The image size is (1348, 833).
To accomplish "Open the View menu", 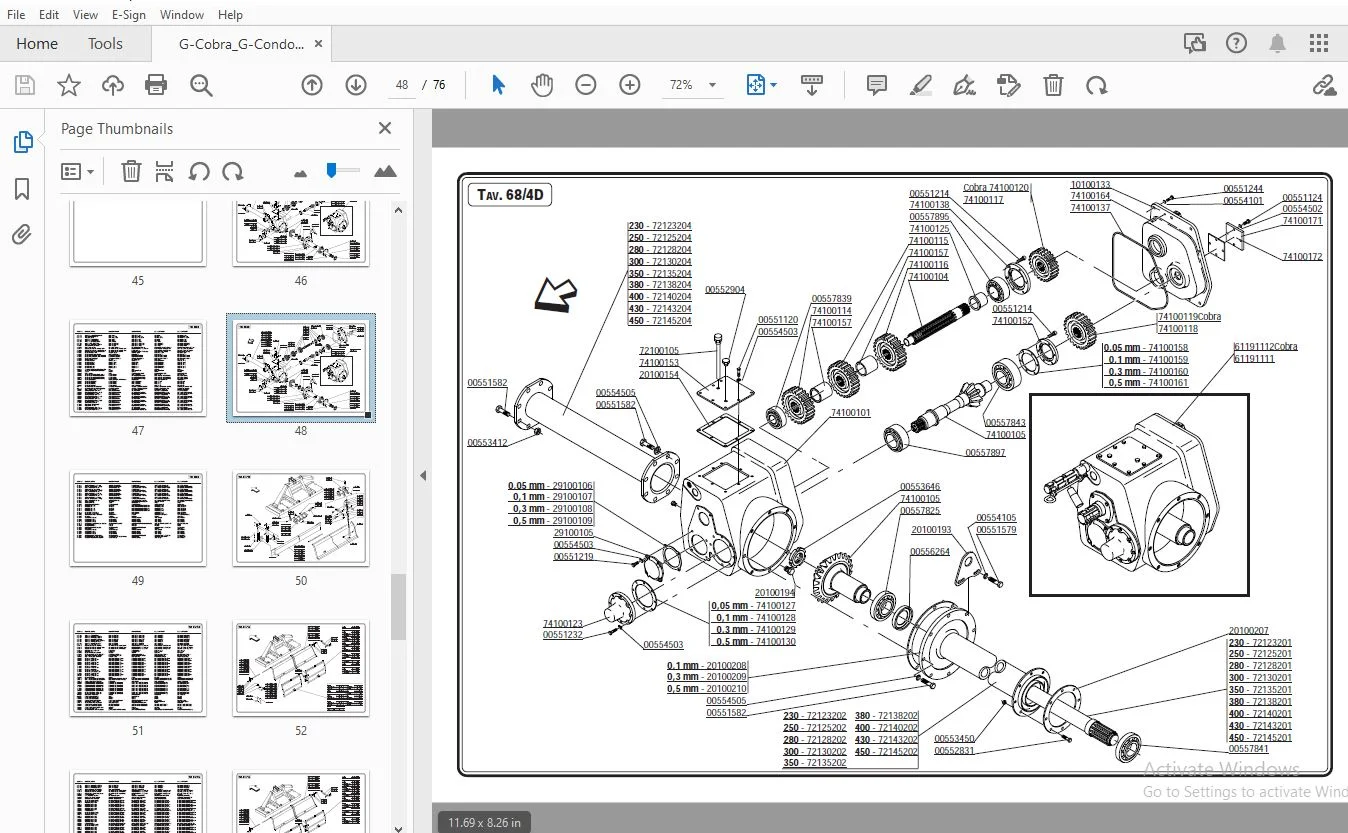I will 86,15.
